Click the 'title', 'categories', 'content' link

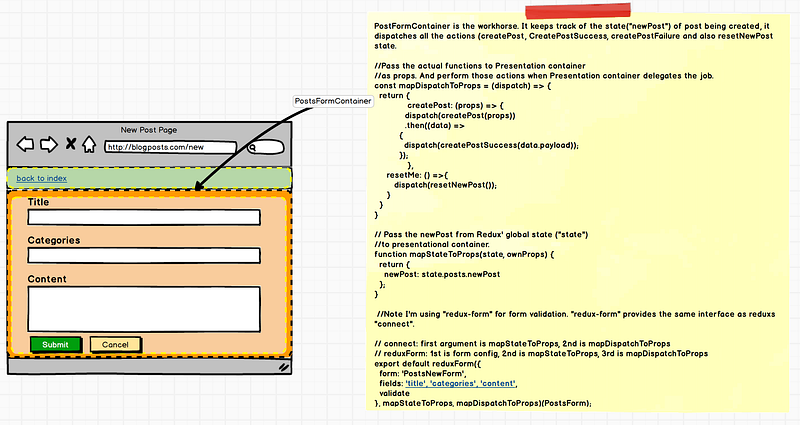point(461,383)
